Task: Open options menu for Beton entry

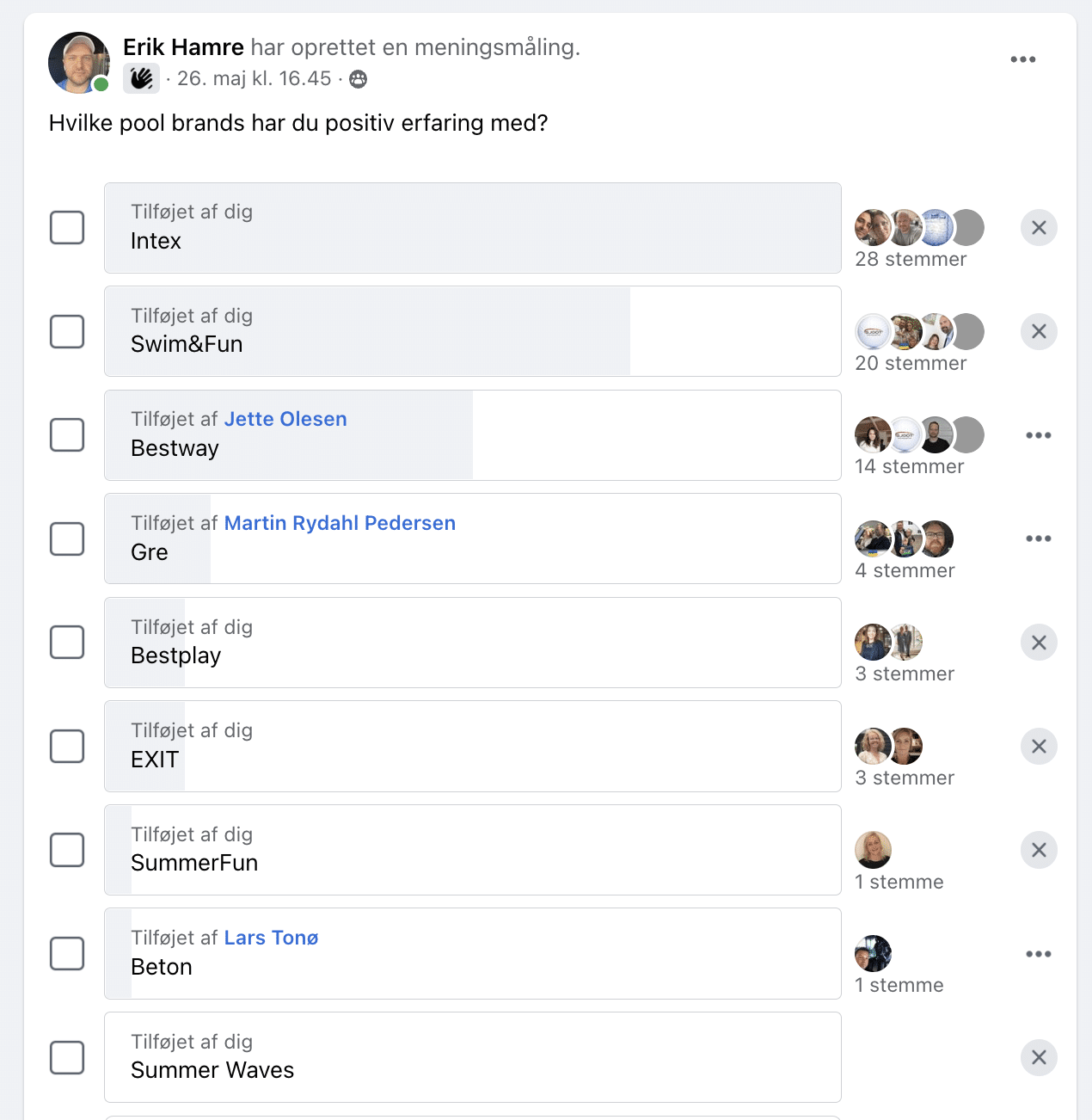Action: tap(1039, 954)
